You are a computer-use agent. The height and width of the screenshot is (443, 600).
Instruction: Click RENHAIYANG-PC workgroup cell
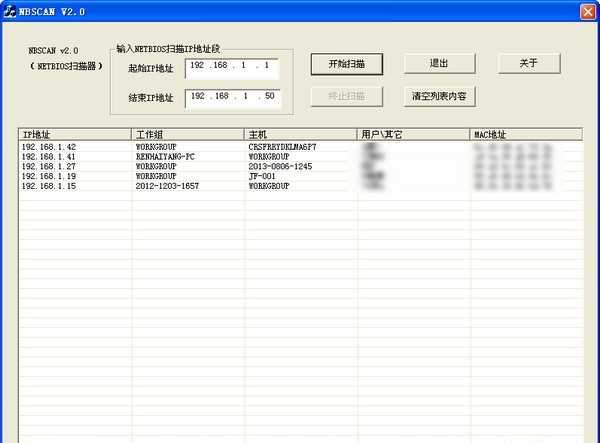point(165,157)
